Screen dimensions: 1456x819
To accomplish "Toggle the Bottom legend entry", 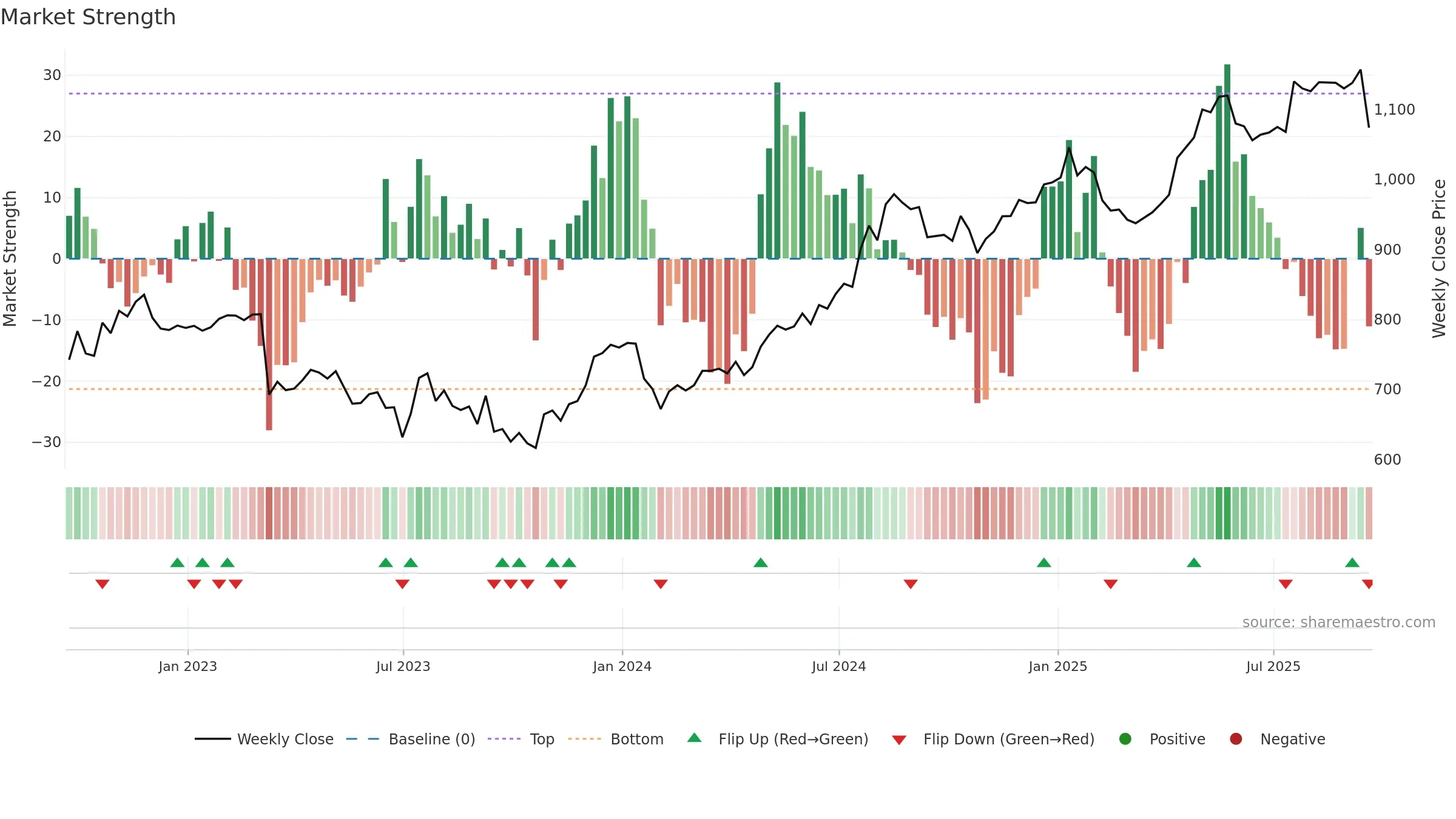I will pos(616,739).
